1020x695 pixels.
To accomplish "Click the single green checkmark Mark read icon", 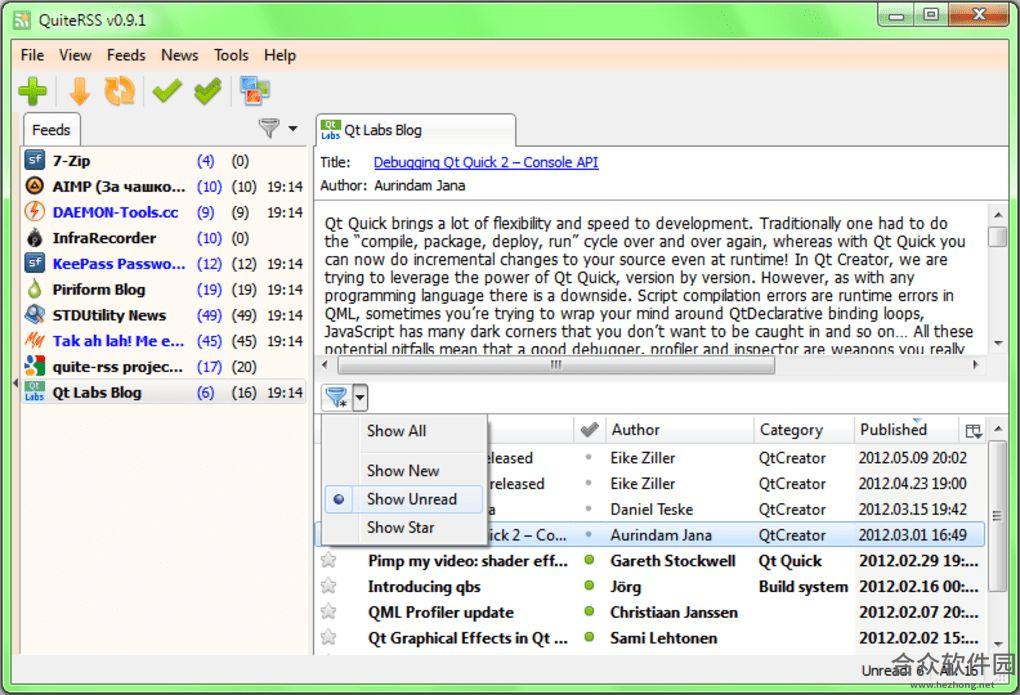I will tap(167, 91).
